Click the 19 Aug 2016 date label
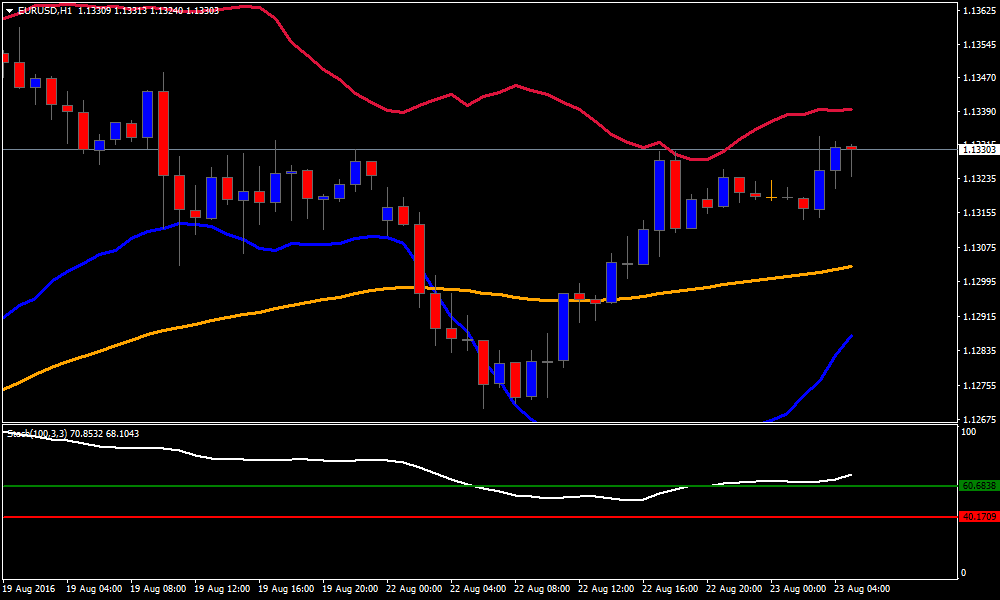 click(x=31, y=589)
